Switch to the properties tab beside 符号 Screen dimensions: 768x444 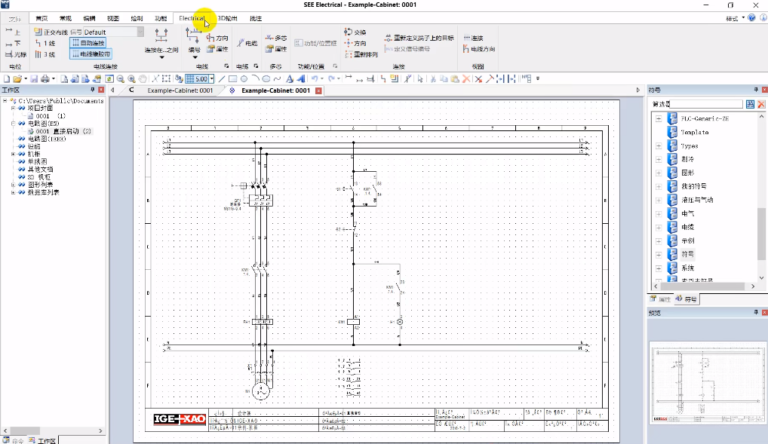(660, 299)
